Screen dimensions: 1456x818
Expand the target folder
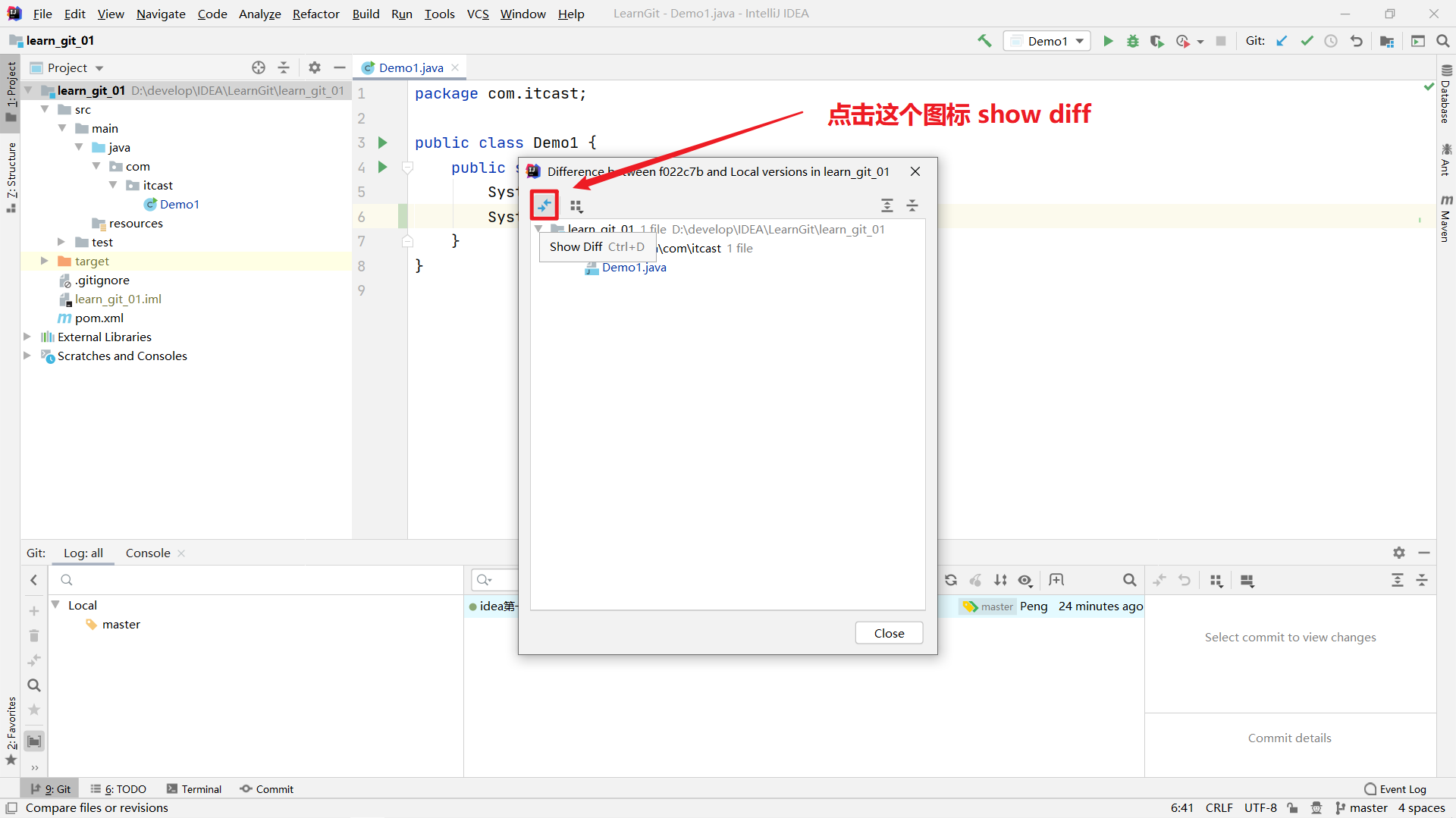tap(45, 261)
